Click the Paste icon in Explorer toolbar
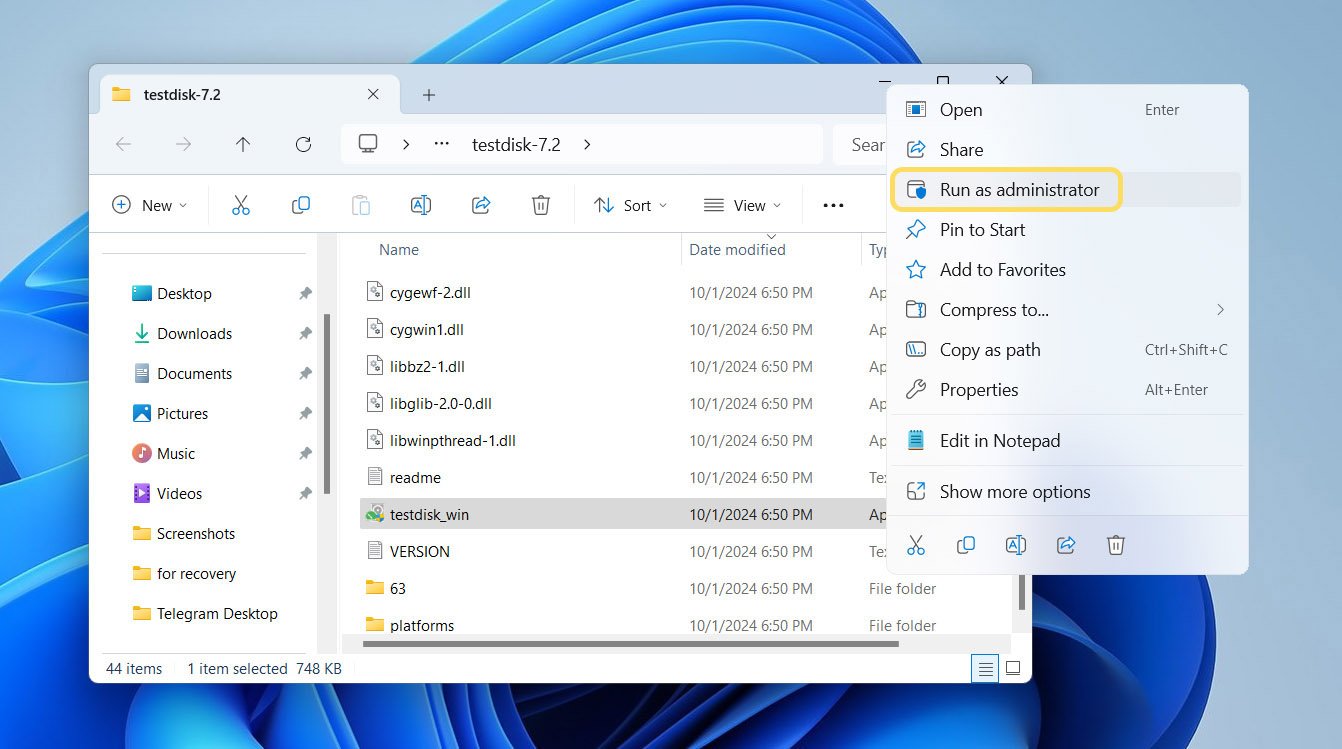The height and width of the screenshot is (749, 1342). pyautogui.click(x=361, y=205)
